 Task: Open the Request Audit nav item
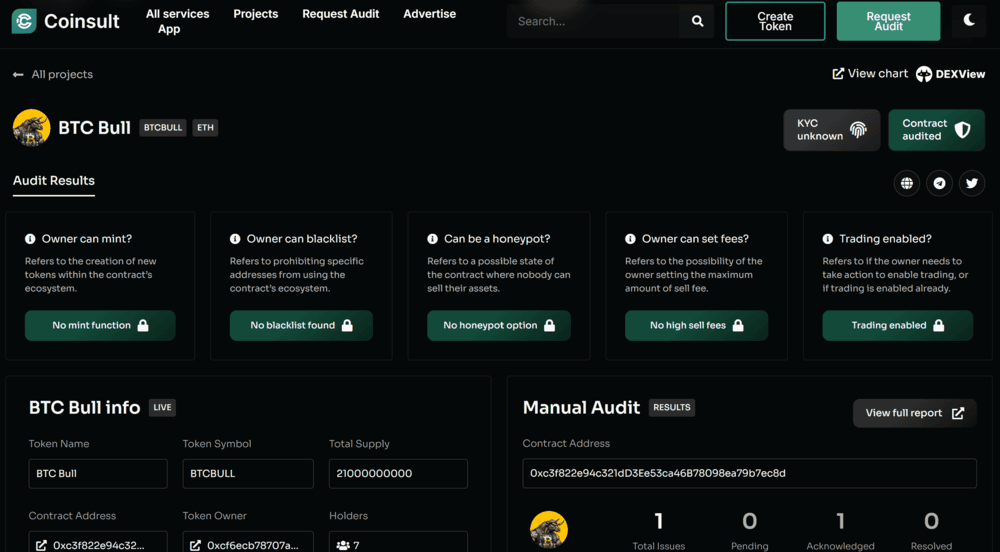341,13
